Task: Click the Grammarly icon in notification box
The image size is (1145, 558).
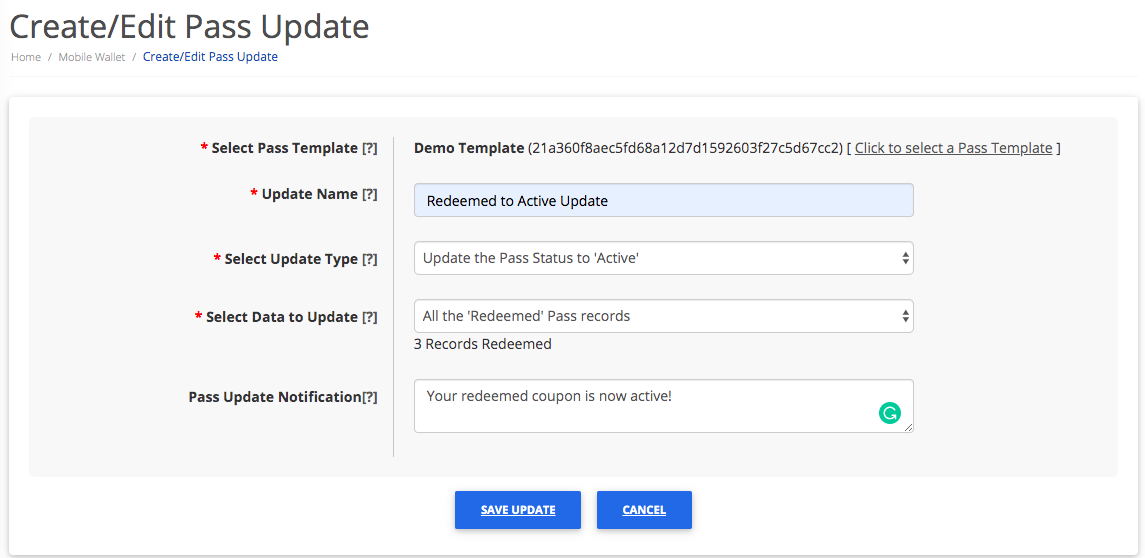Action: pos(889,413)
